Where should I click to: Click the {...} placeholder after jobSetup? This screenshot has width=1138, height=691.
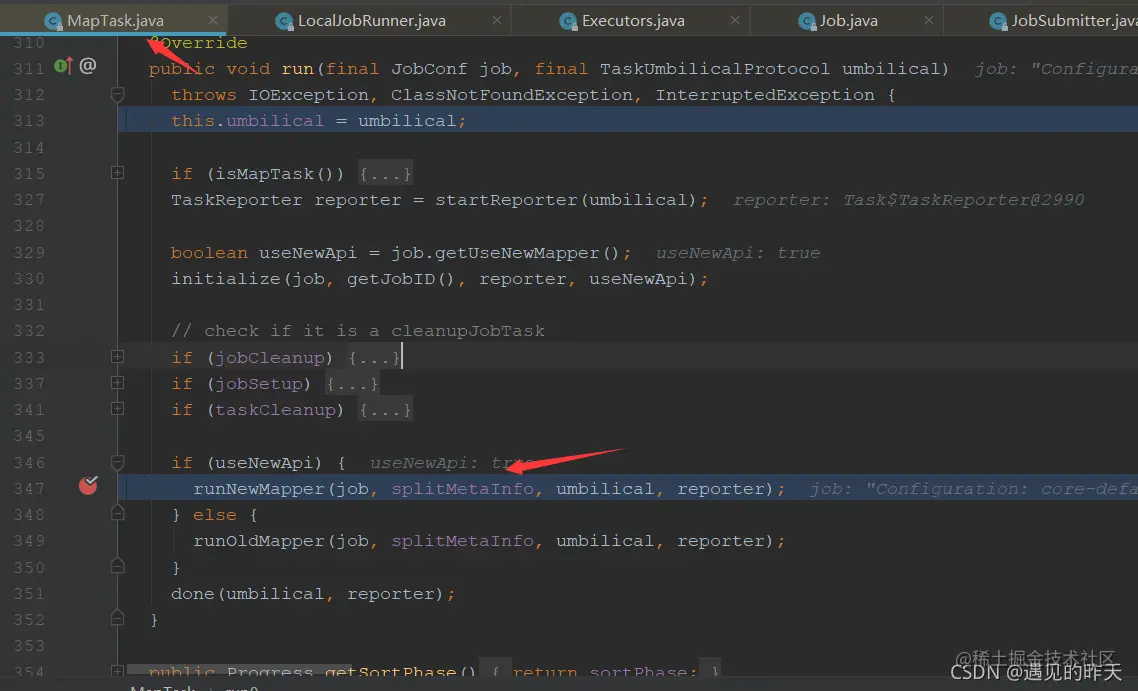[352, 383]
